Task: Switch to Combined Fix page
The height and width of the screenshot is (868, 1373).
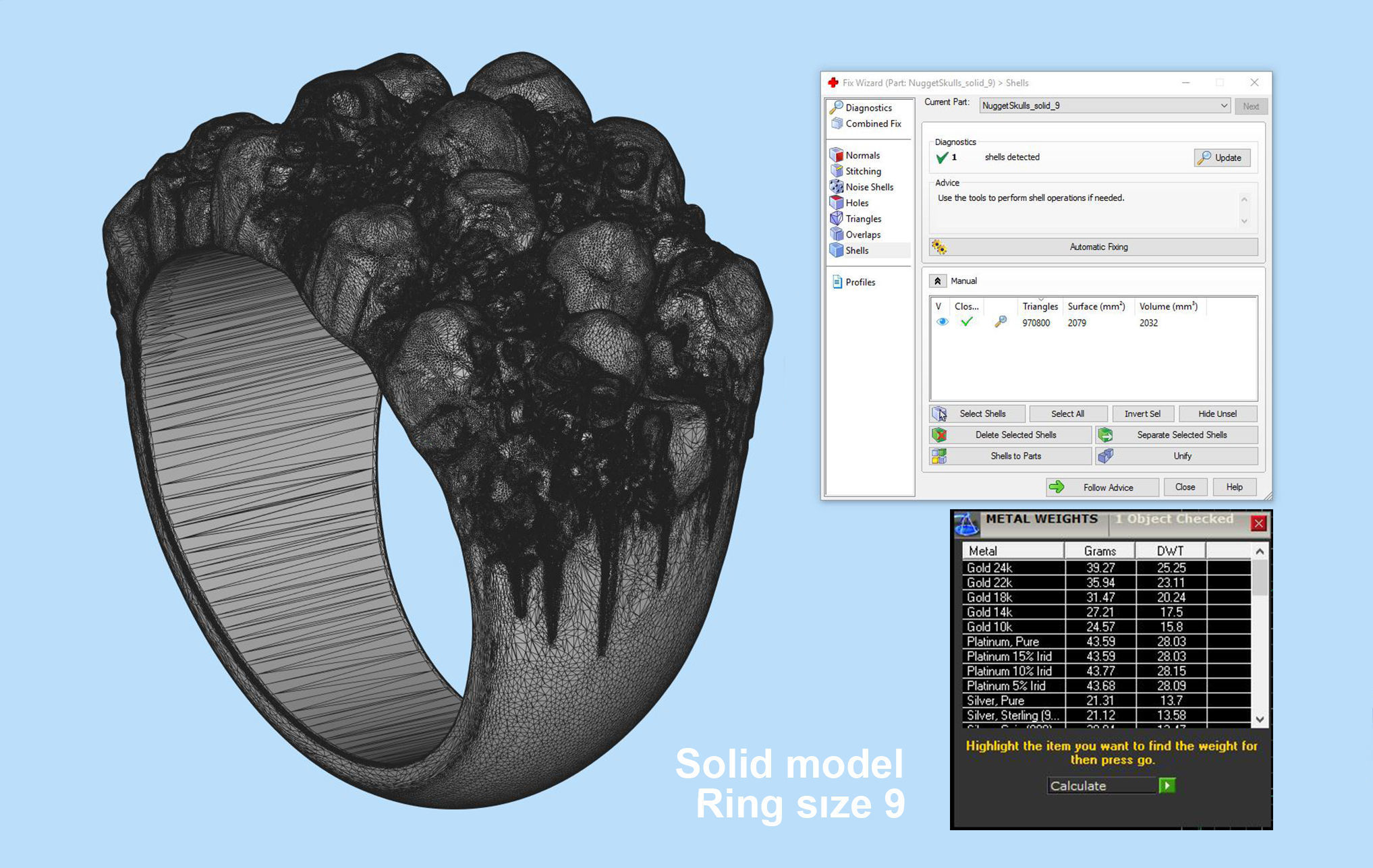Action: pos(872,123)
